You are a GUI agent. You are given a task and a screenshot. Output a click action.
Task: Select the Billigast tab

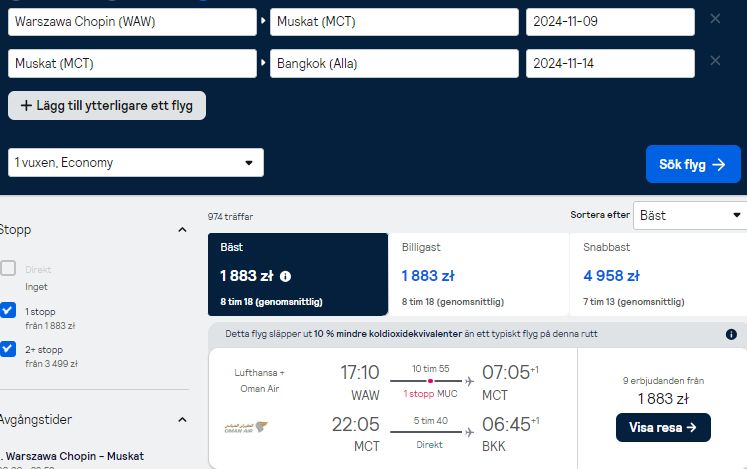point(478,275)
